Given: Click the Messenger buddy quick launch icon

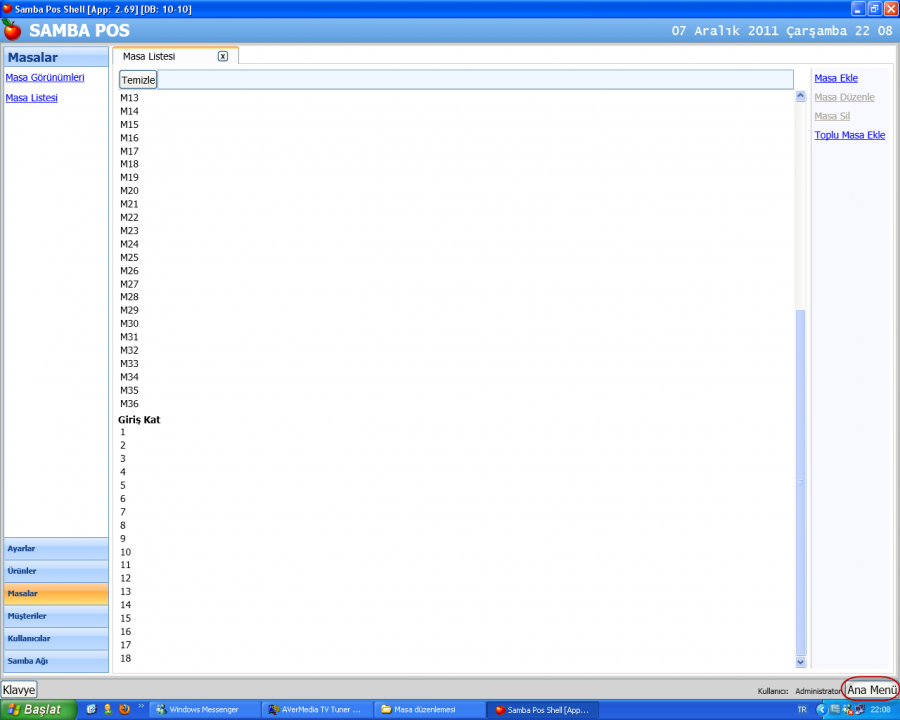Looking at the screenshot, I should point(107,710).
